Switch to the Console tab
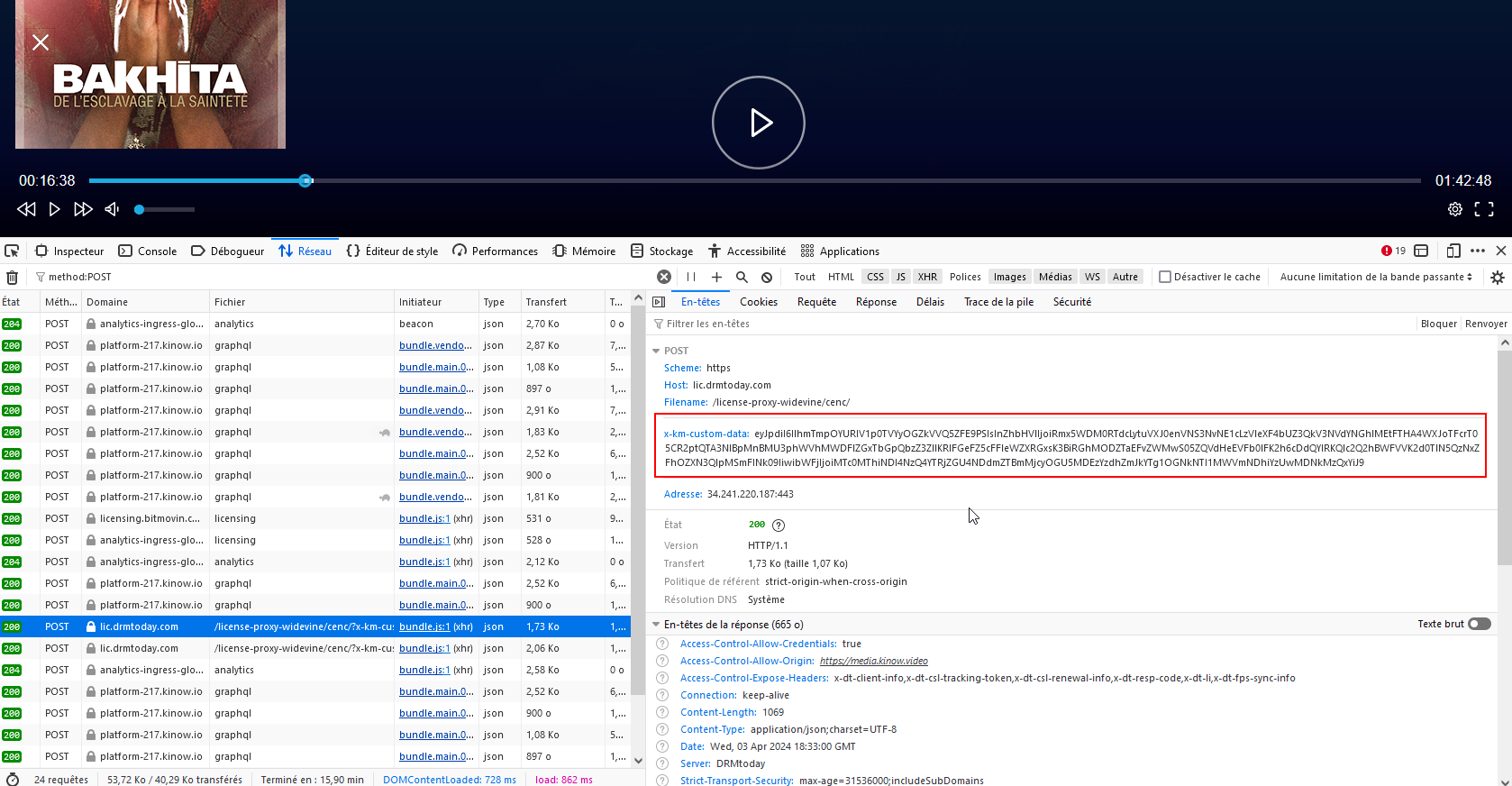 [x=148, y=251]
